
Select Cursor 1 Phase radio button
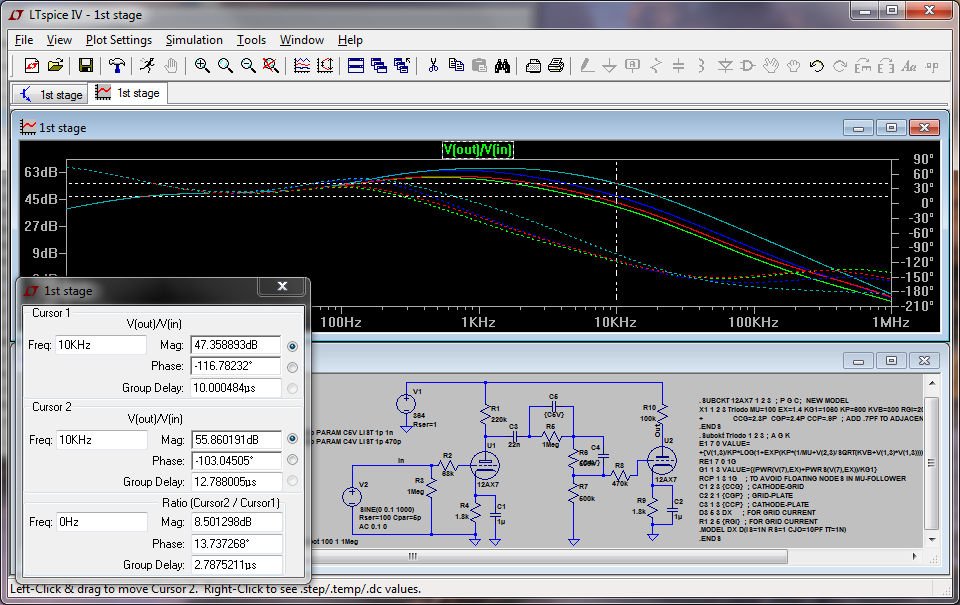[x=292, y=367]
